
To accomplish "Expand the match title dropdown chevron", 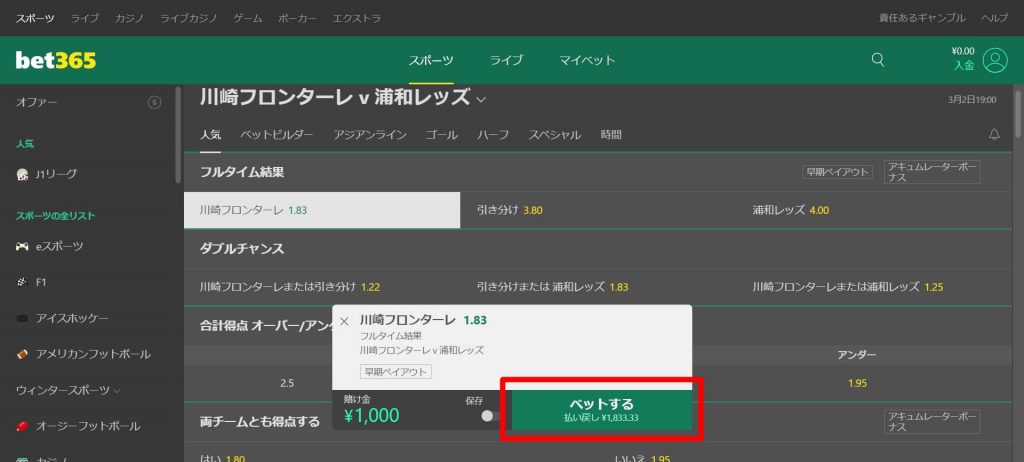I will pos(481,100).
